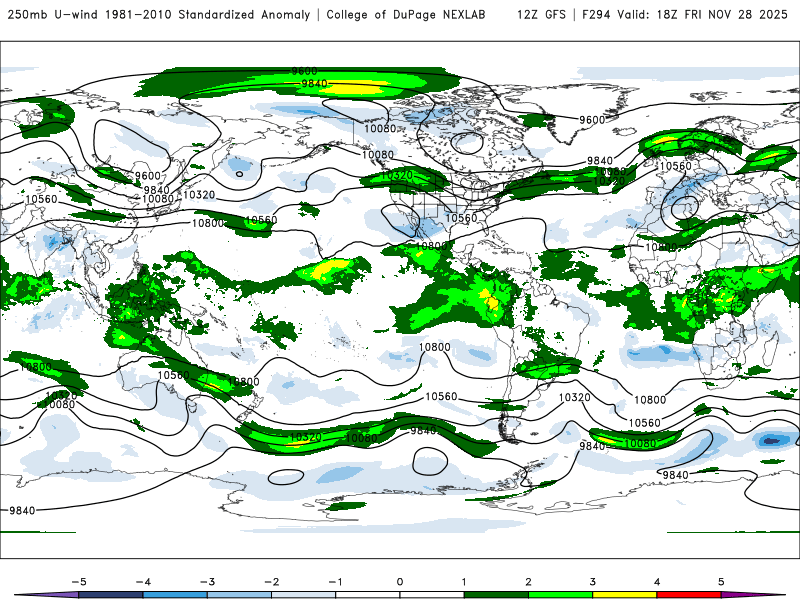Click 'Valid: 18Z FRI NOV 28 2025' text
This screenshot has height=600, width=800.
pyautogui.click(x=703, y=14)
